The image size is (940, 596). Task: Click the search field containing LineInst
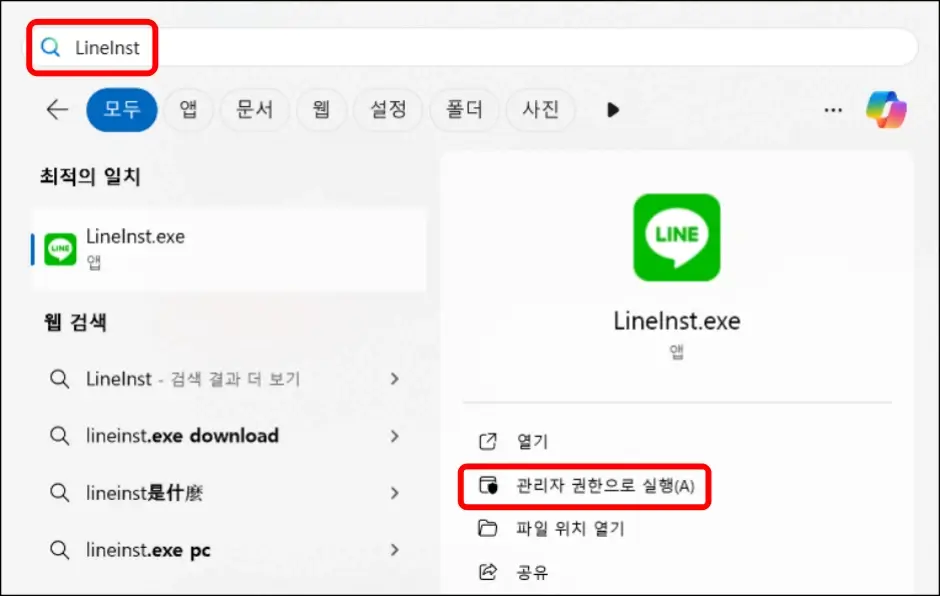pos(471,47)
